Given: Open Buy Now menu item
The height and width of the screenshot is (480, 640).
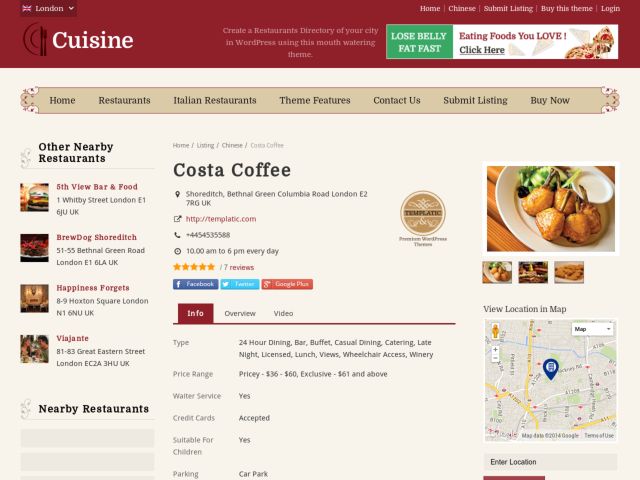Looking at the screenshot, I should tap(550, 100).
